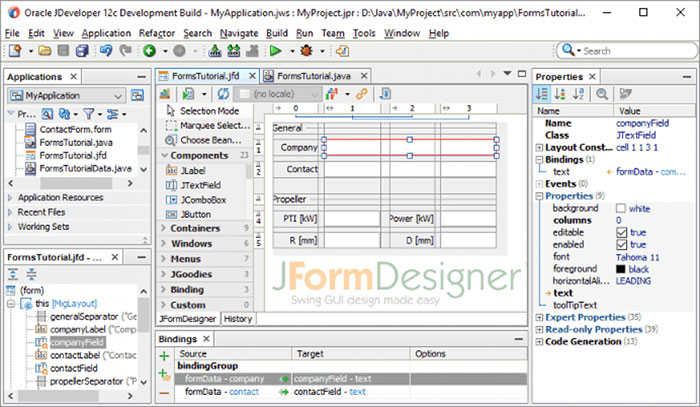Click the New file toolbar icon

(15, 51)
